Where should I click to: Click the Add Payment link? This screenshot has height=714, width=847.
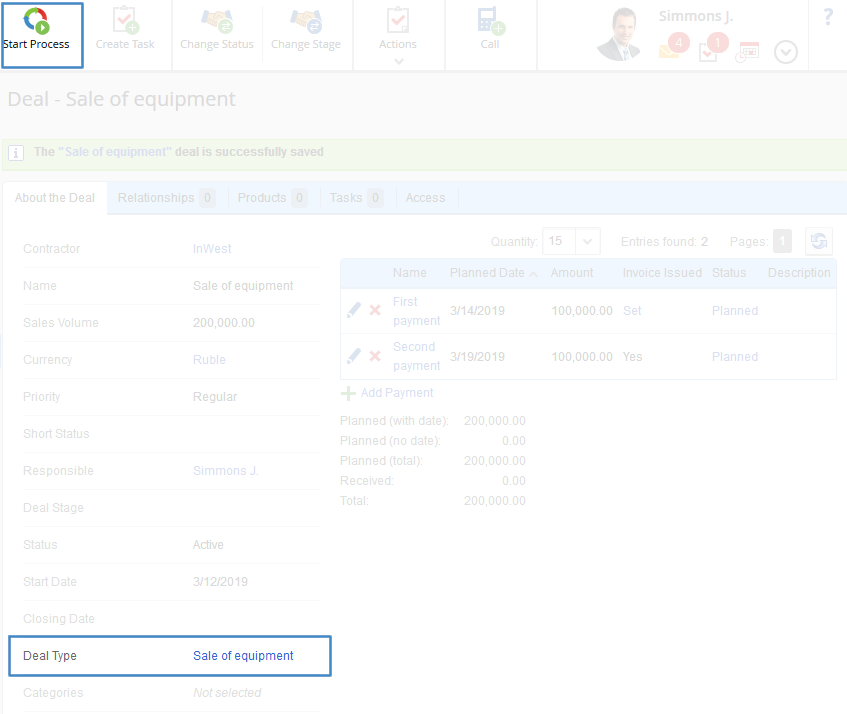pos(396,393)
